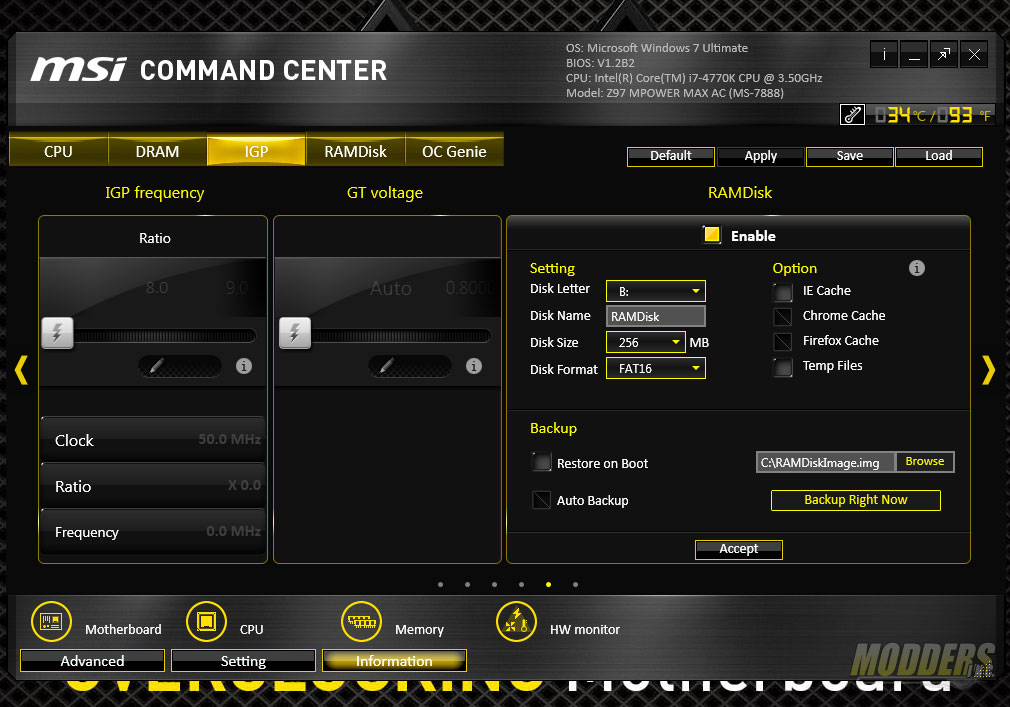Click the GT voltage value edit box
This screenshot has width=1010, height=707.
410,366
